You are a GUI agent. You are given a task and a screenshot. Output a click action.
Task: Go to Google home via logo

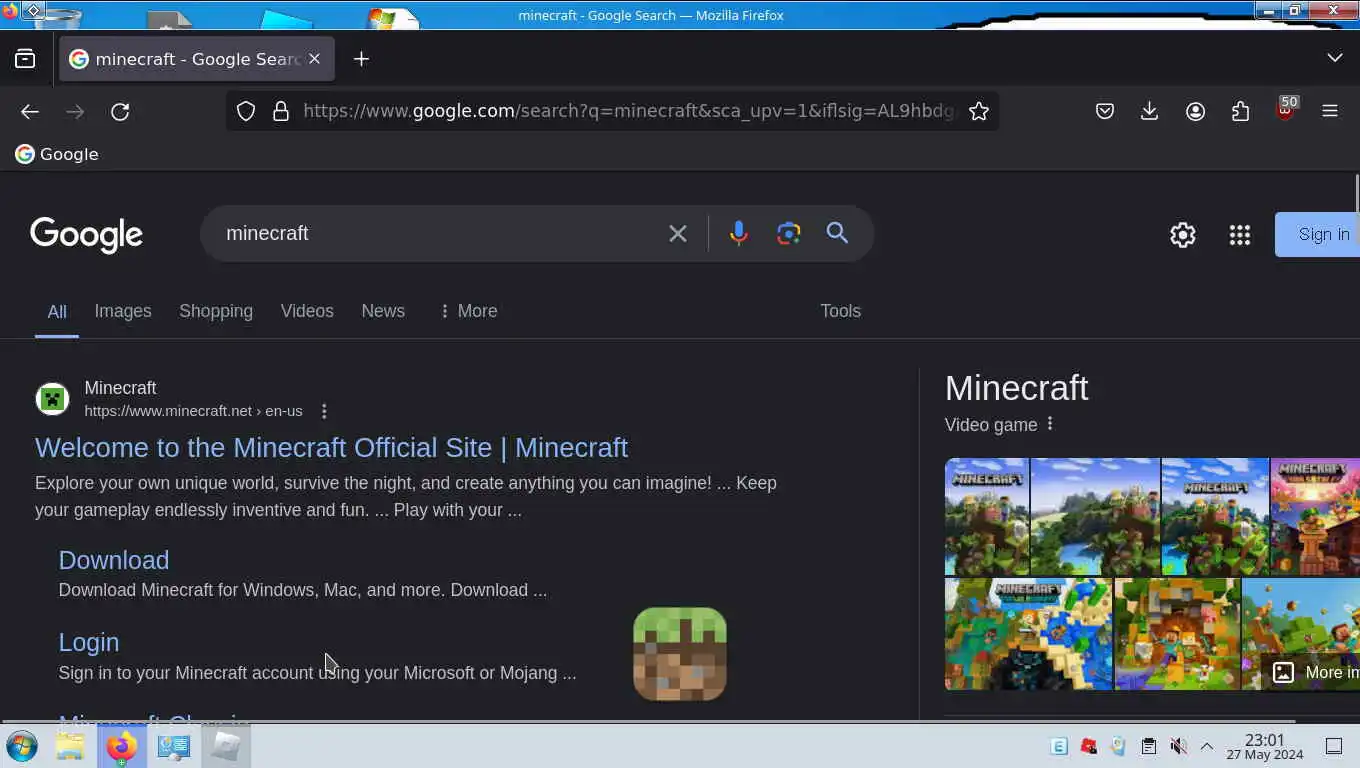86,235
